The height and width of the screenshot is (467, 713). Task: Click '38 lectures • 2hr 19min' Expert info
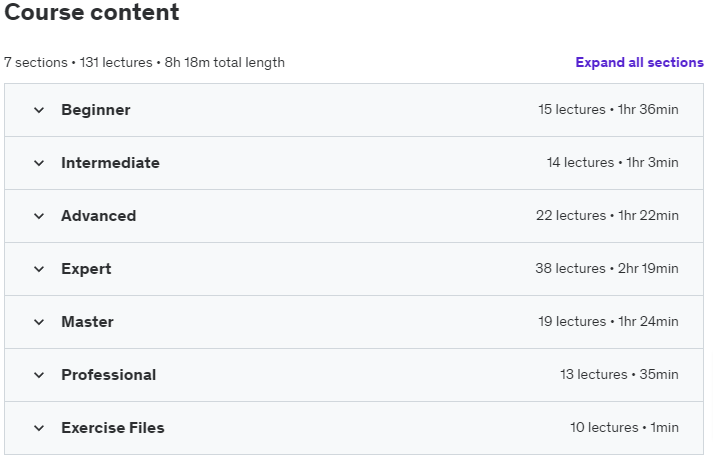tap(607, 268)
